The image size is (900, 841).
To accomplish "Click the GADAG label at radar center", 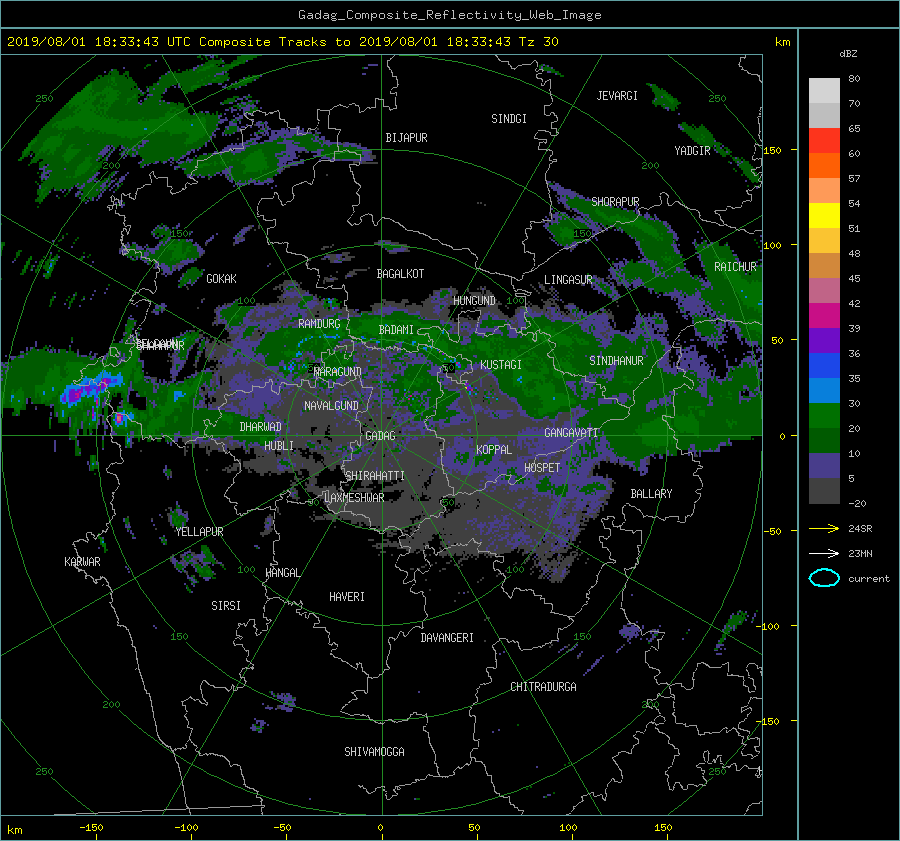I will [x=381, y=436].
